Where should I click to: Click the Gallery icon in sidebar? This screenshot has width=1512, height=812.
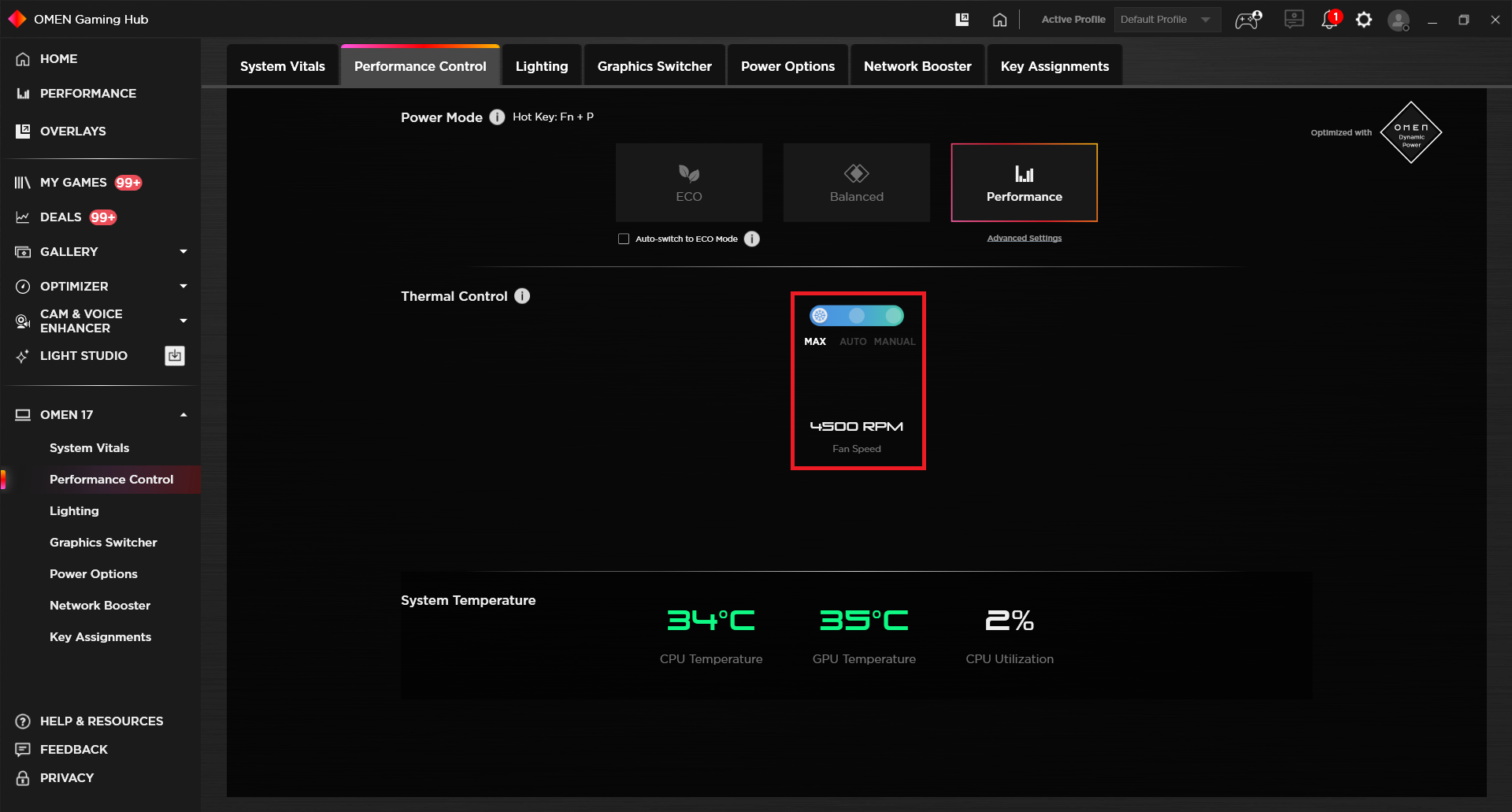pos(23,252)
